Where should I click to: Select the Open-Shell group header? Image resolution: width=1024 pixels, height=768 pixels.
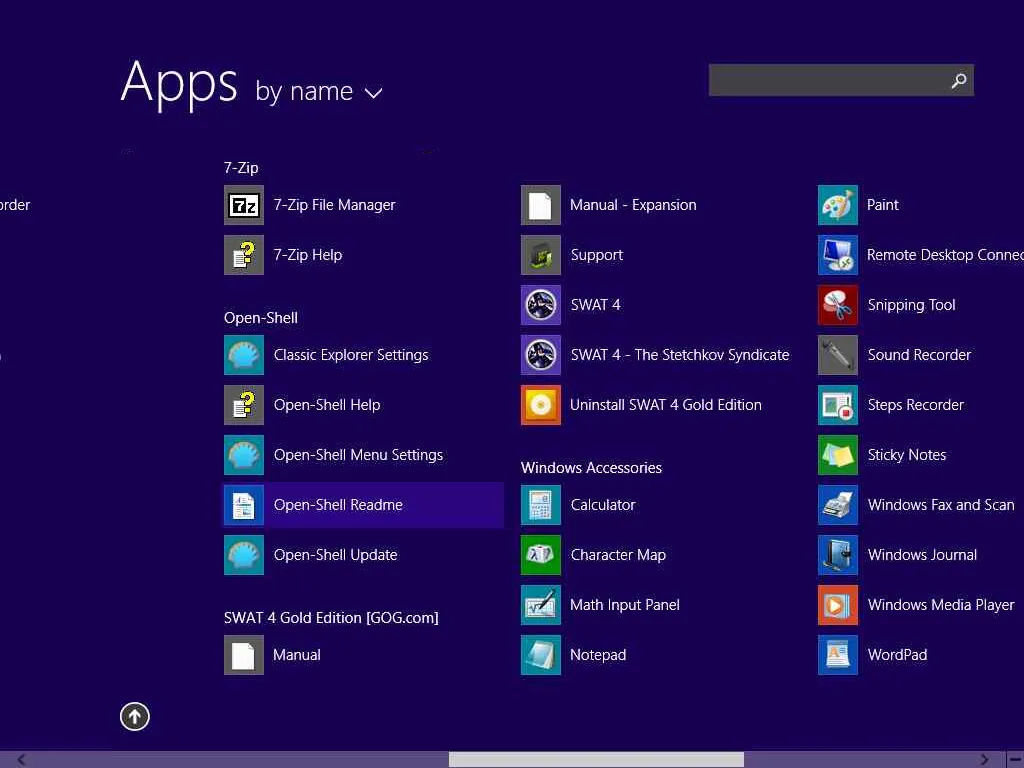click(261, 318)
